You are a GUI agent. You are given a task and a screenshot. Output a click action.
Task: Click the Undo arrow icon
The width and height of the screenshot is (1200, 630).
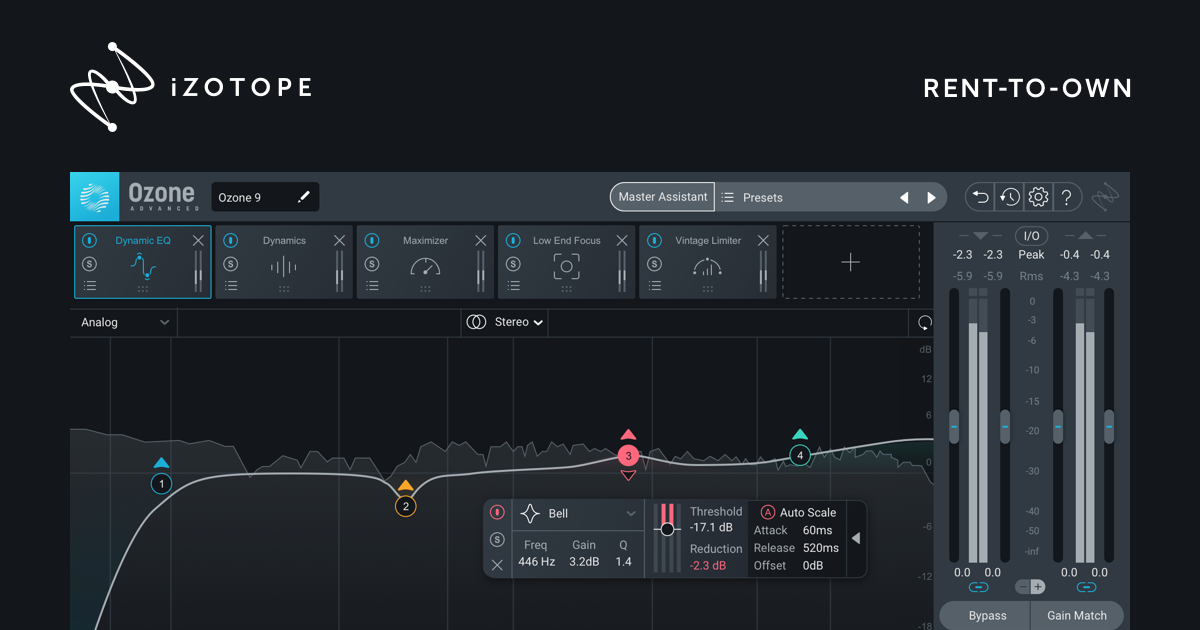(981, 197)
